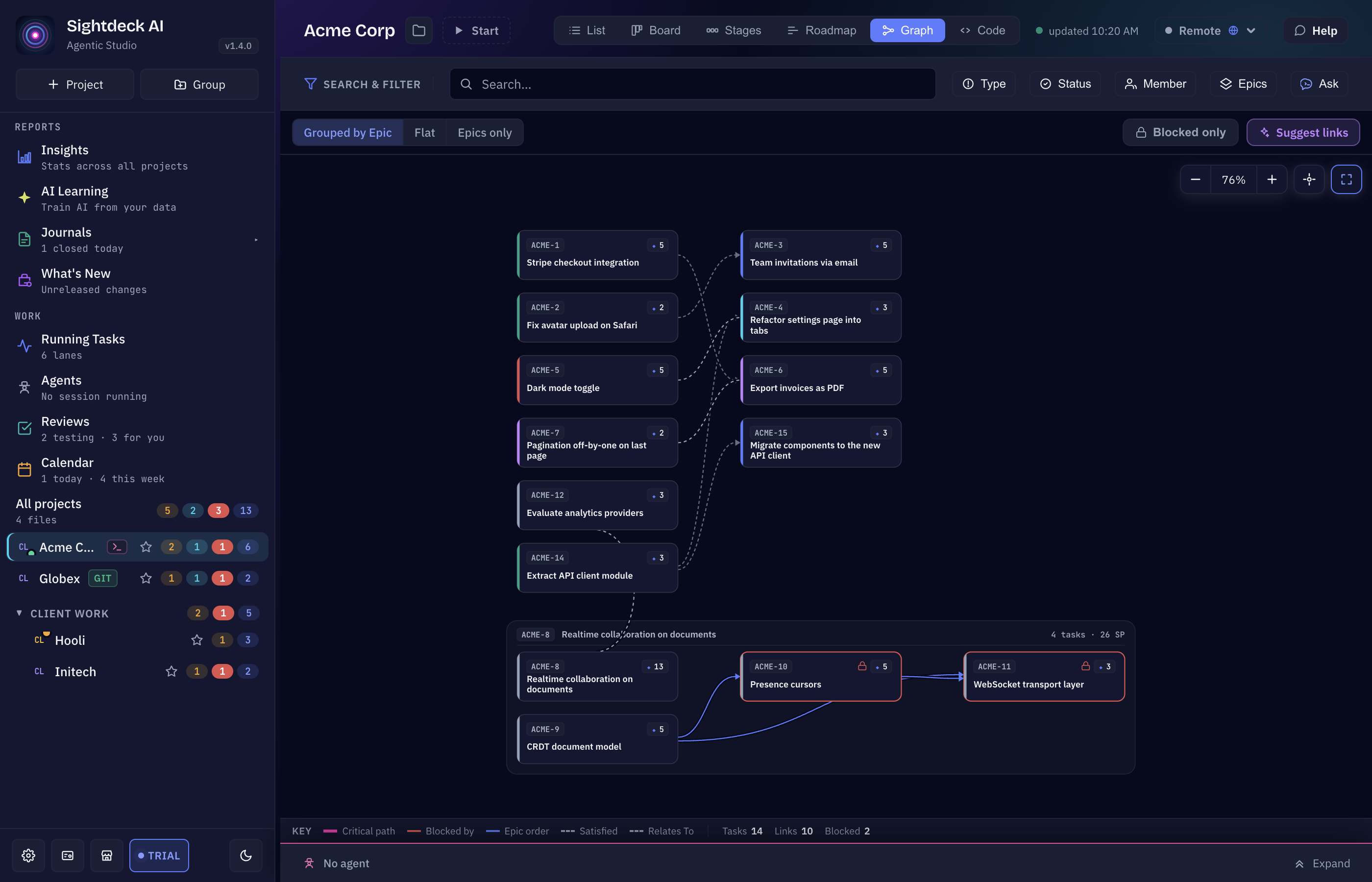1372x882 pixels.
Task: Open the Type filter dropdown
Action: (x=984, y=84)
